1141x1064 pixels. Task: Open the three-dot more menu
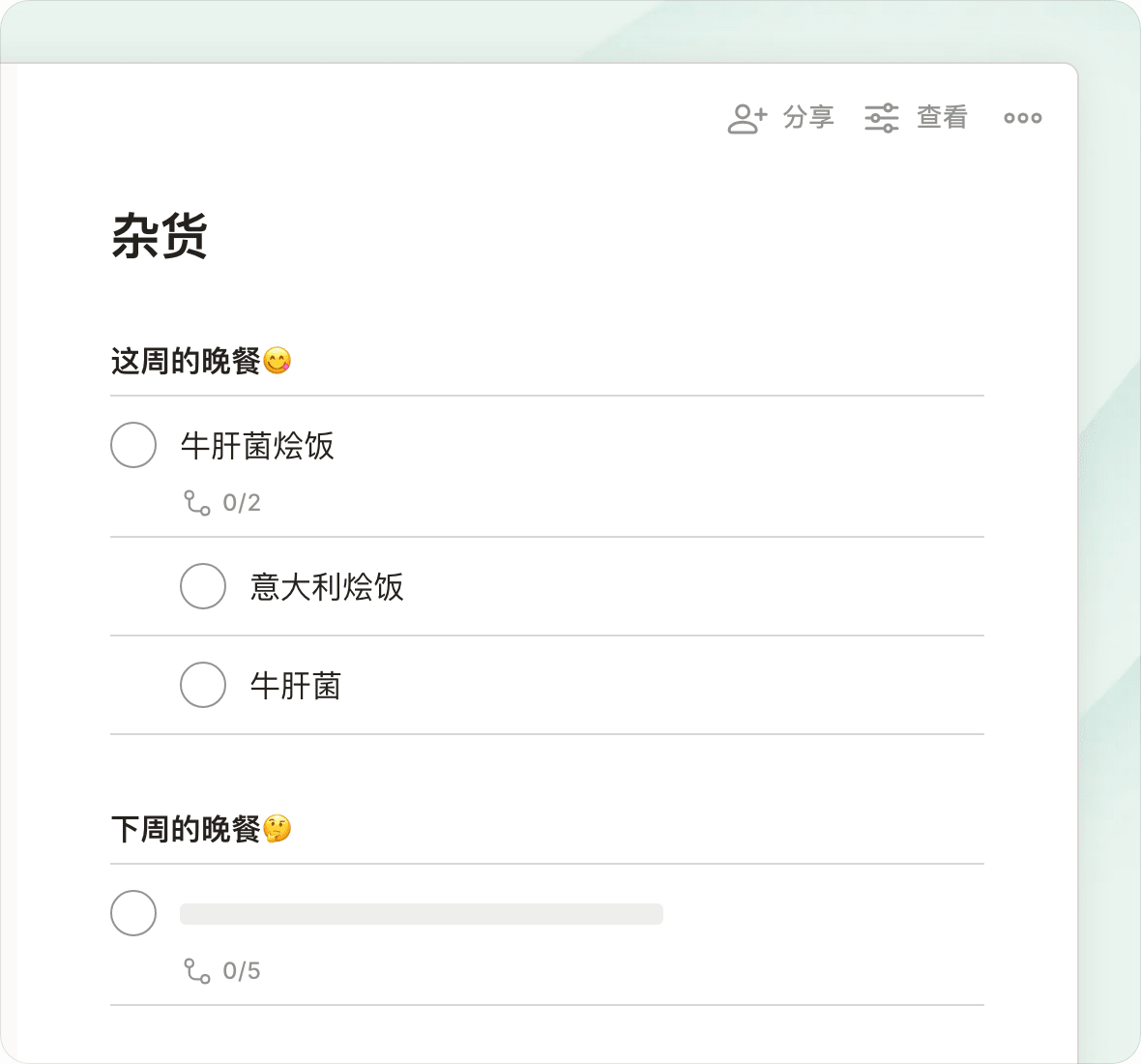point(1022,118)
